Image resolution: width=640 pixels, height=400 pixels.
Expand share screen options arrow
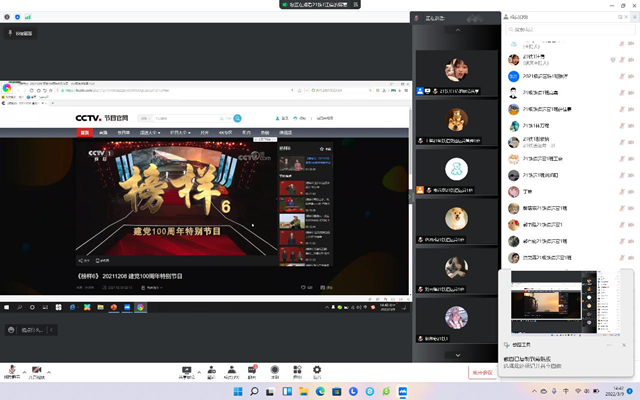[199, 372]
